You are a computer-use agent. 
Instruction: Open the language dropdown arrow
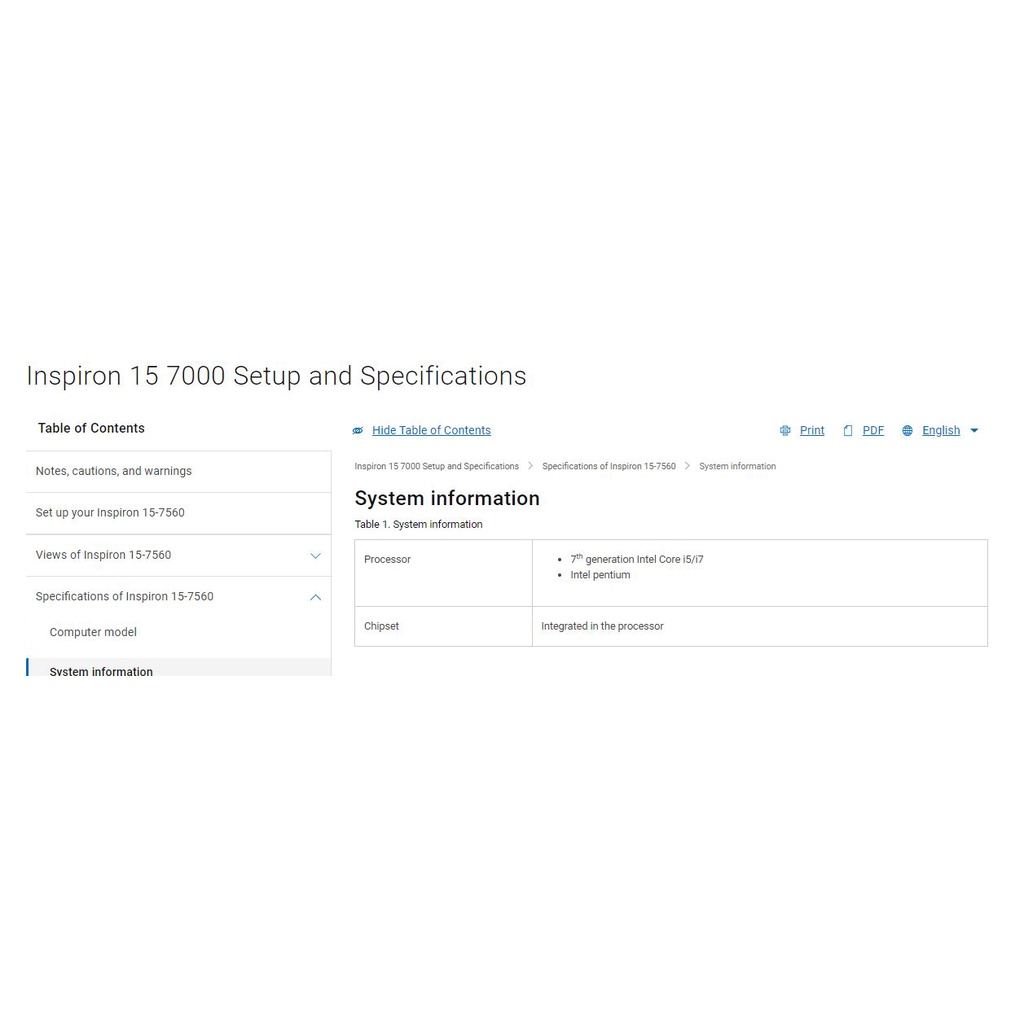(975, 431)
